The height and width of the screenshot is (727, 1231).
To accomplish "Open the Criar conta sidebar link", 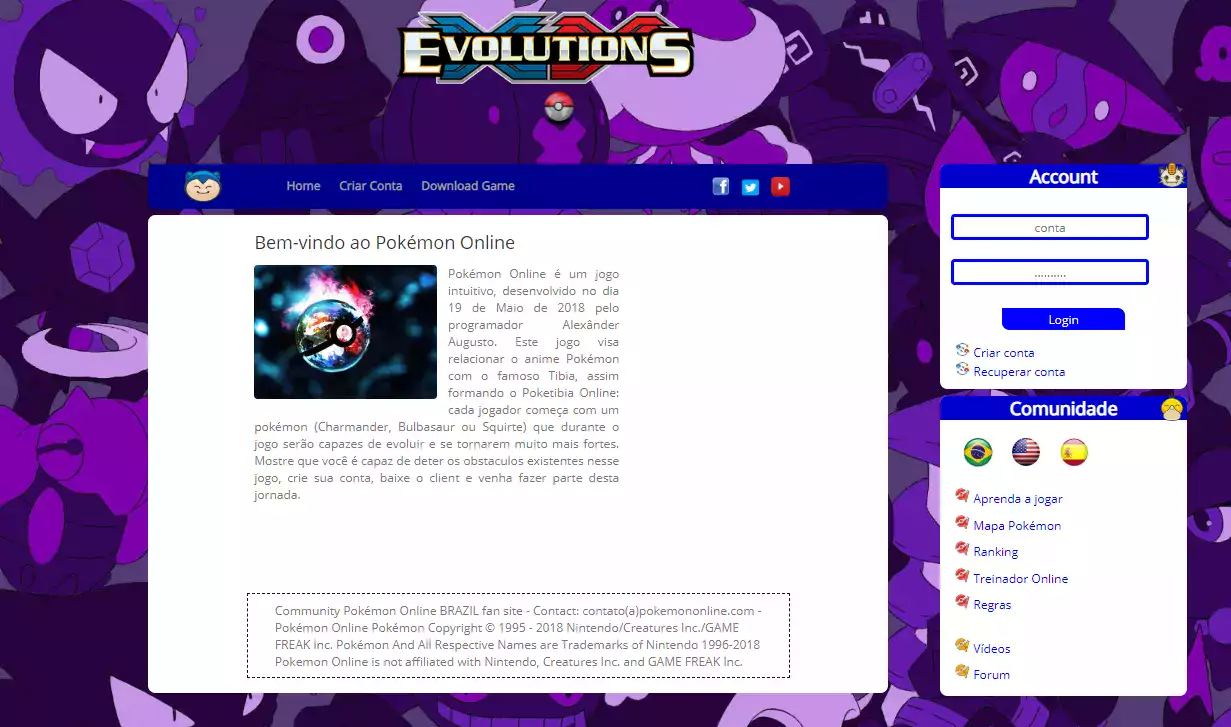I will point(1004,353).
